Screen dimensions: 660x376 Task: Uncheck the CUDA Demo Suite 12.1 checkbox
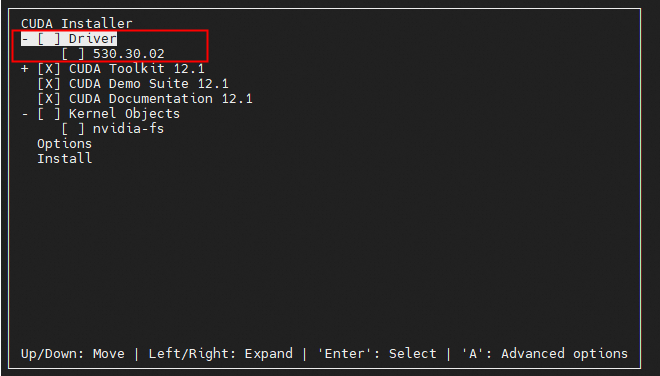tap(49, 84)
